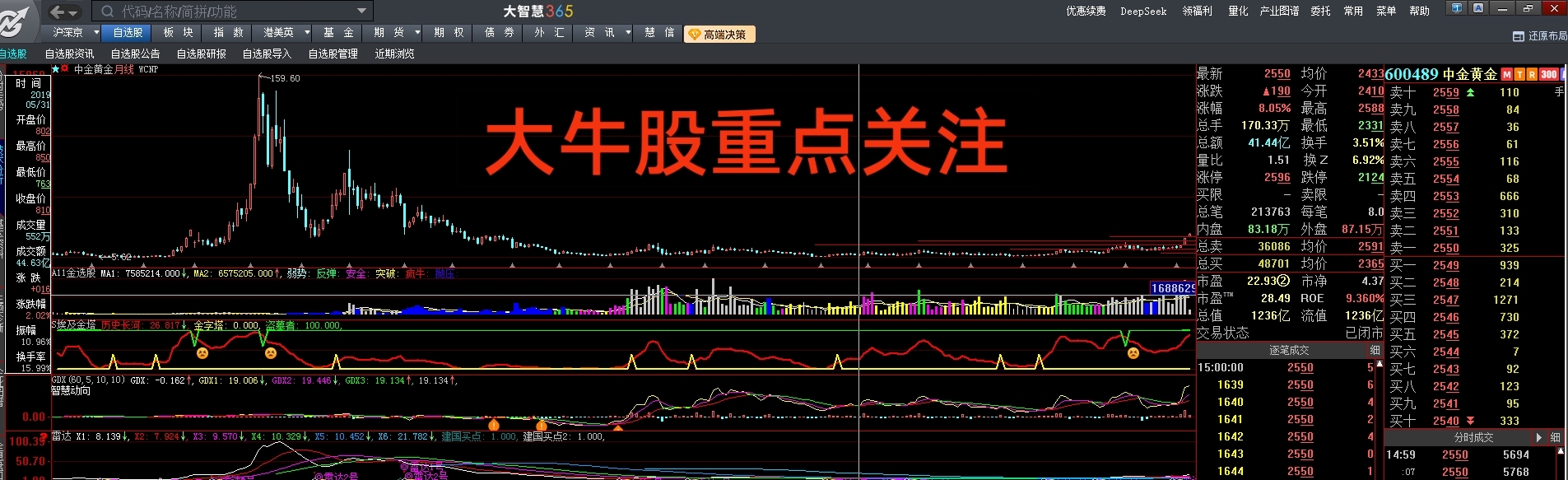Click the red gear icon beside 中金黄金
The width and height of the screenshot is (1568, 480).
click(65, 69)
